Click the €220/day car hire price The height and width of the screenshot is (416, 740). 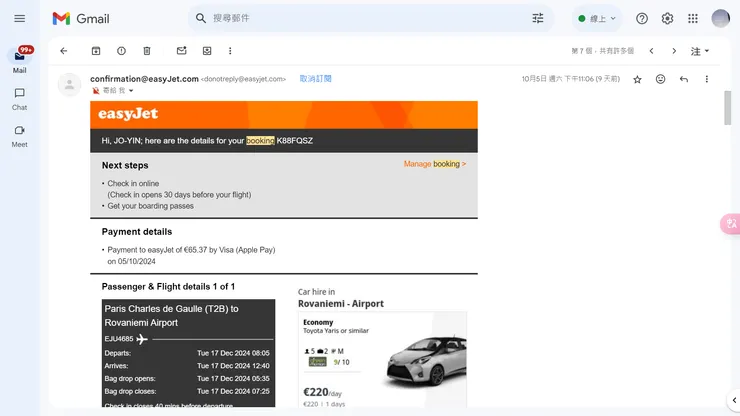coord(322,392)
